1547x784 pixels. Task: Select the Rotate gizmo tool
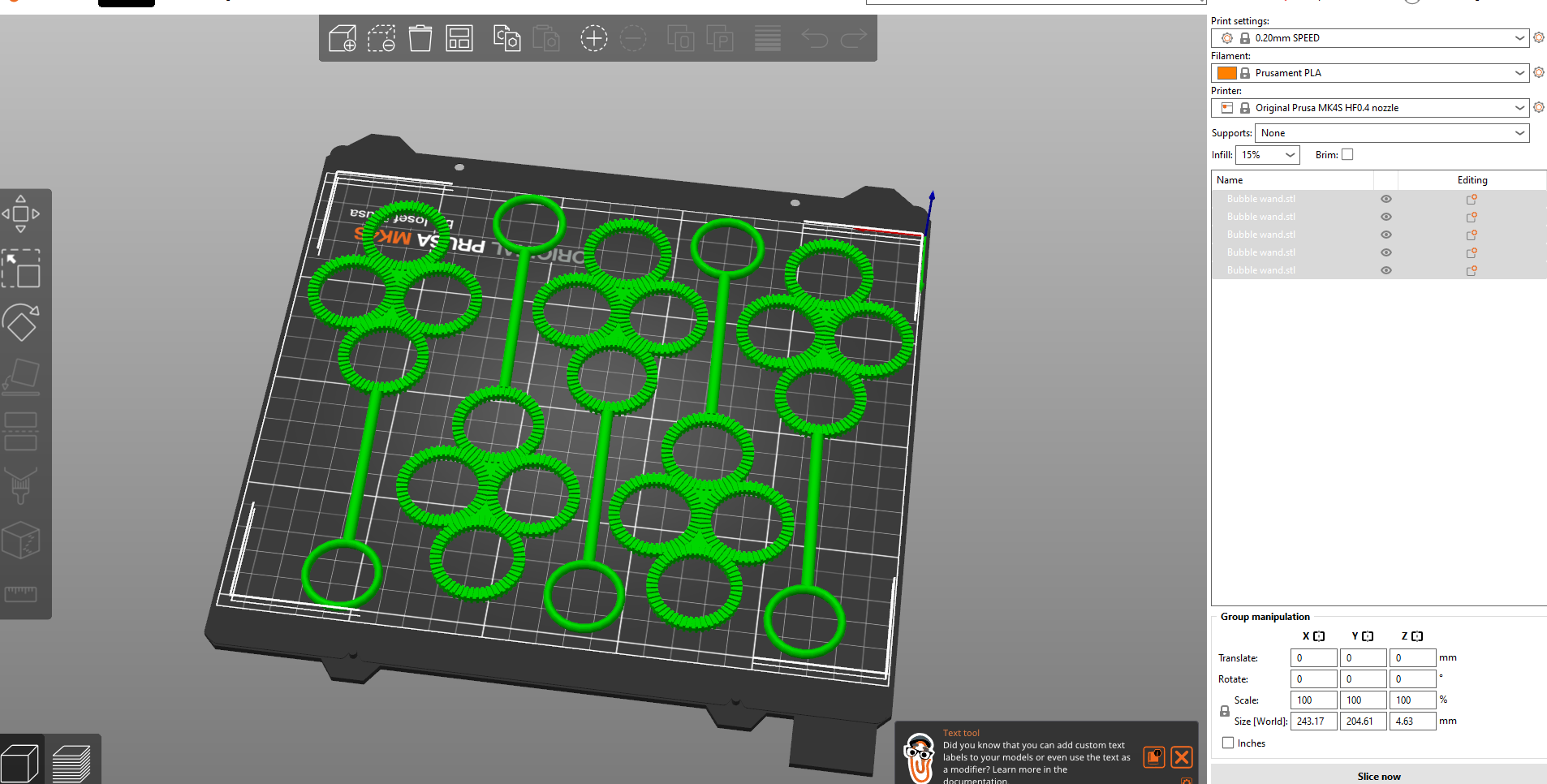coord(21,323)
